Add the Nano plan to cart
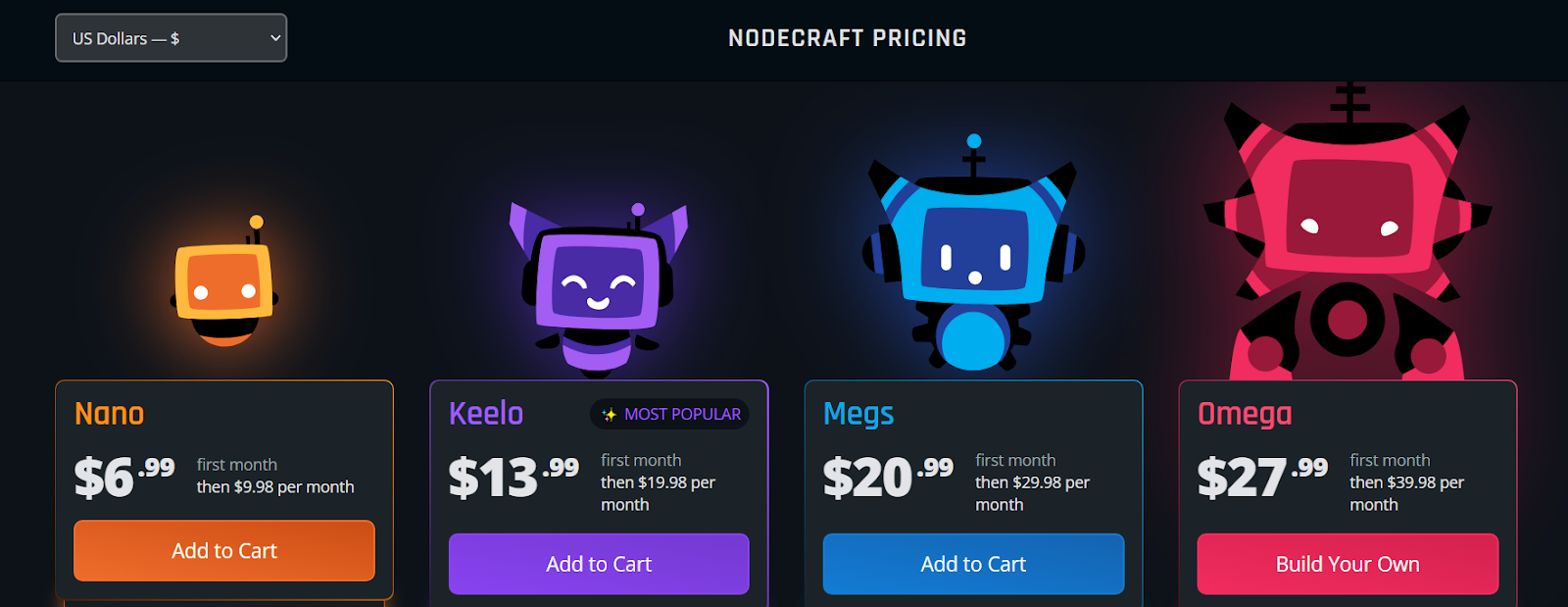This screenshot has width=1568, height=607. (224, 551)
